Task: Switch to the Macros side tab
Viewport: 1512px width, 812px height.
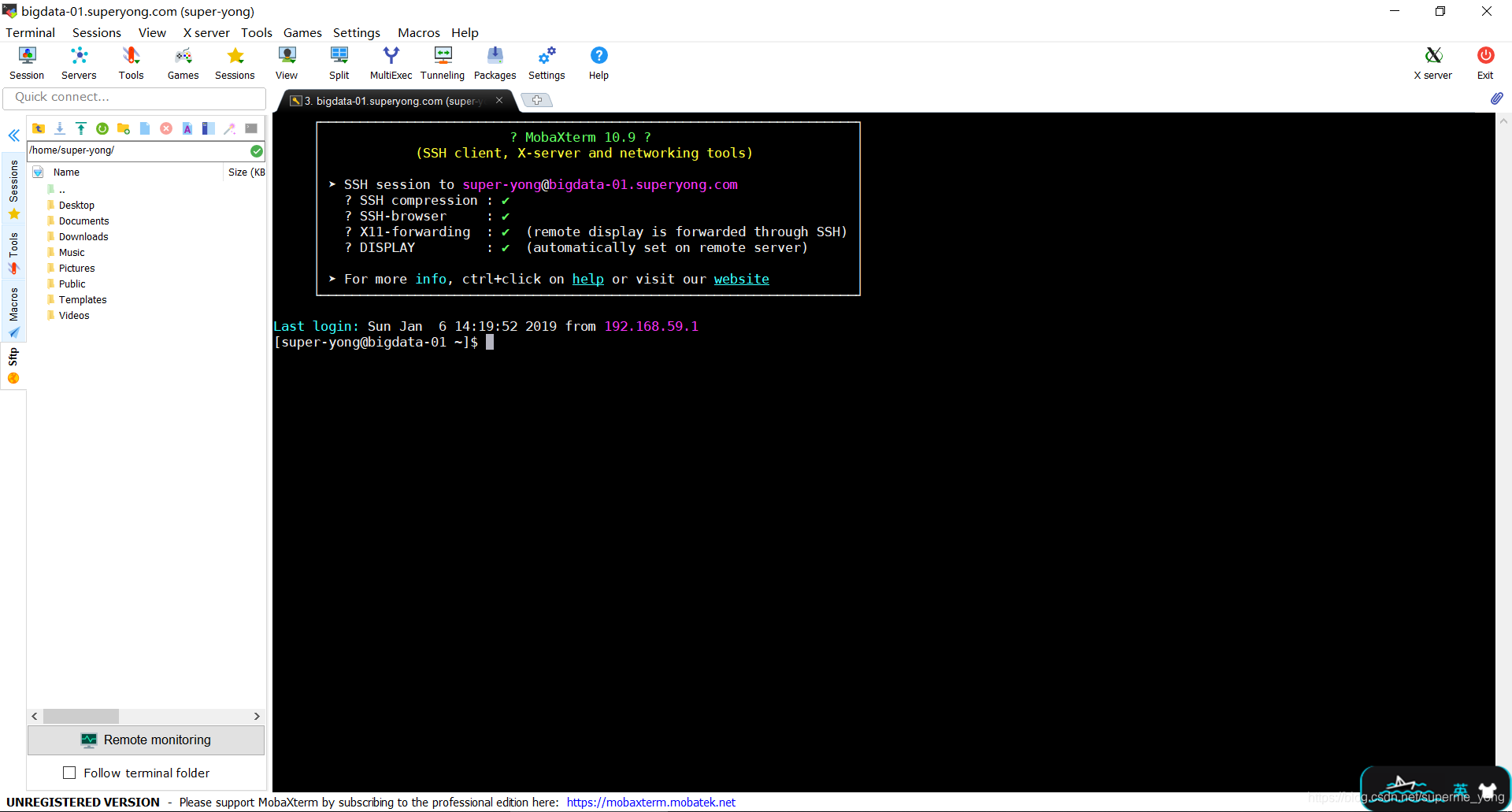Action: tap(13, 313)
